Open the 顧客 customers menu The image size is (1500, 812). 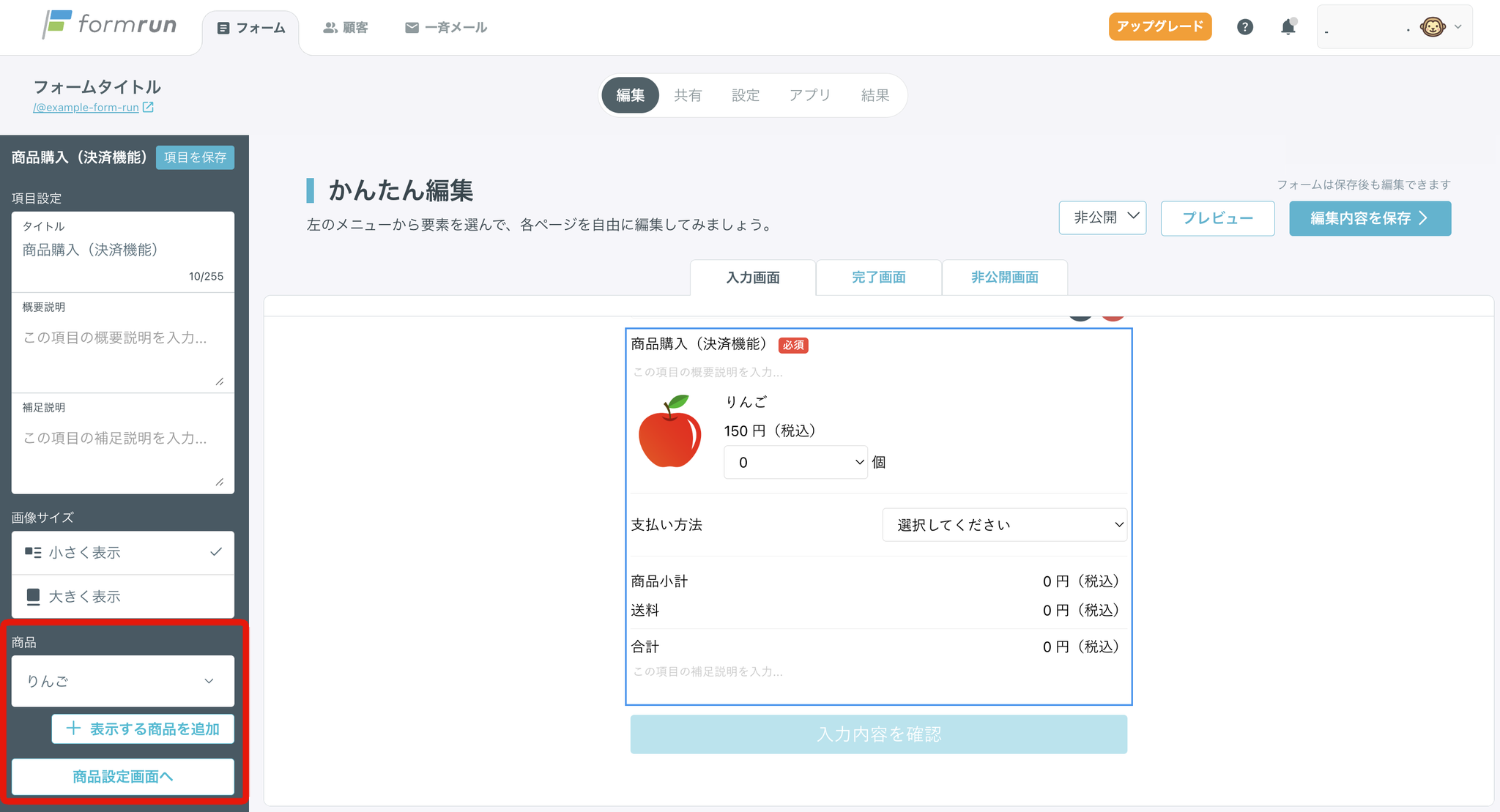tap(346, 28)
